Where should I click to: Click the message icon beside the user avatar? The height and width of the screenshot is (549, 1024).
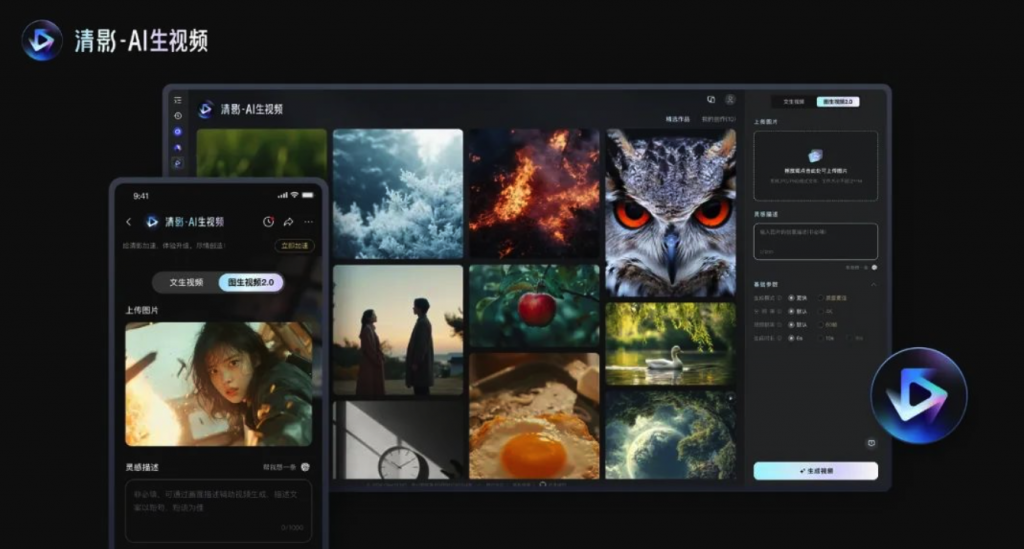(x=711, y=100)
